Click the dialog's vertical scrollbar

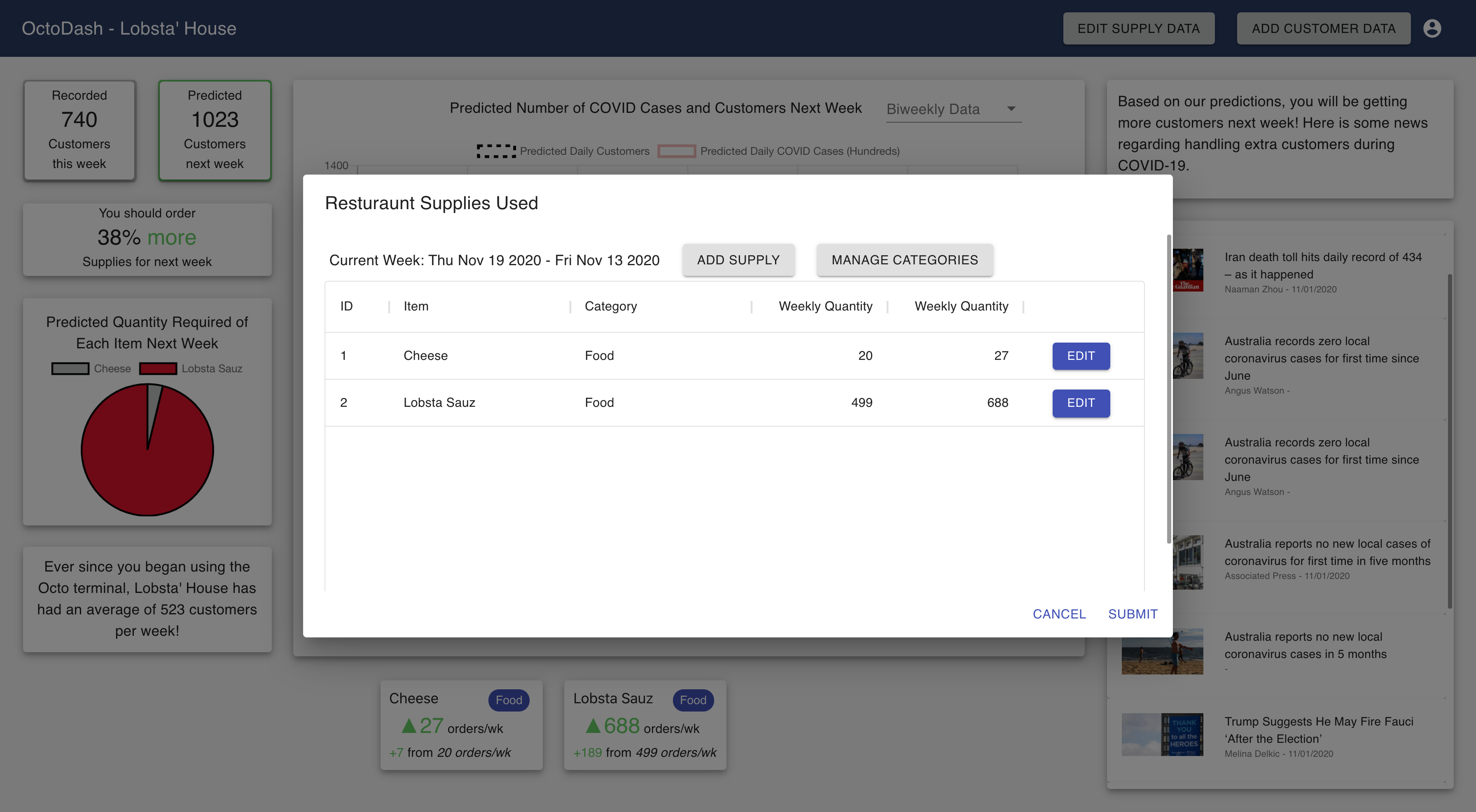[x=1168, y=390]
